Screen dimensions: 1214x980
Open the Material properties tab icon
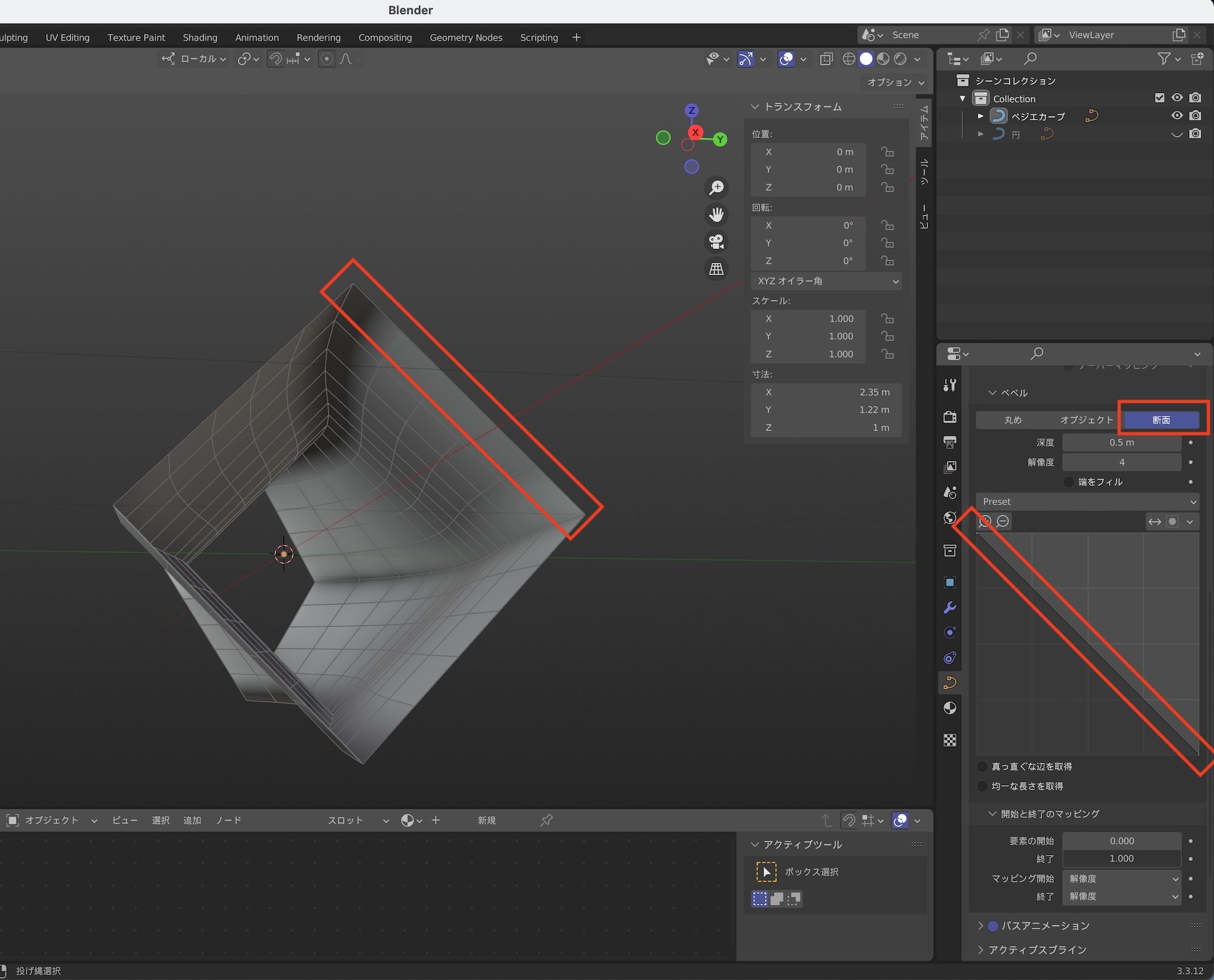point(950,708)
